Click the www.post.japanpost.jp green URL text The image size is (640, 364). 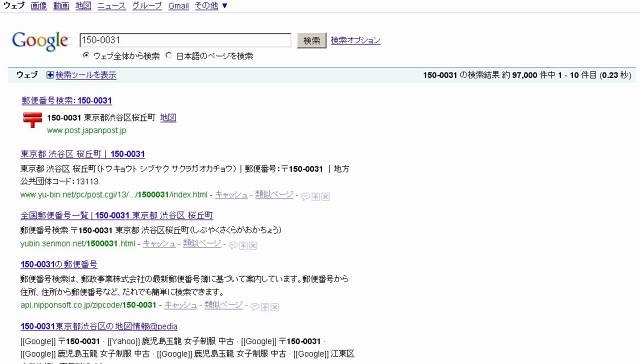87,131
